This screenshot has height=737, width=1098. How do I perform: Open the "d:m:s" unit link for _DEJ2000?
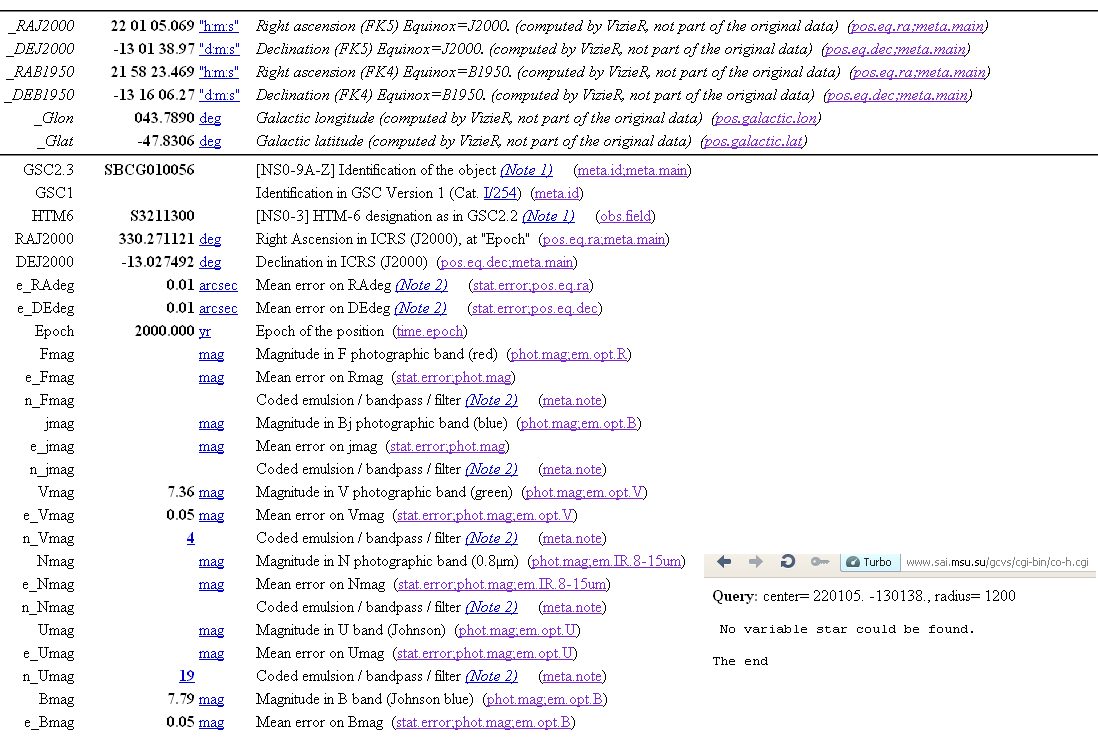click(219, 49)
